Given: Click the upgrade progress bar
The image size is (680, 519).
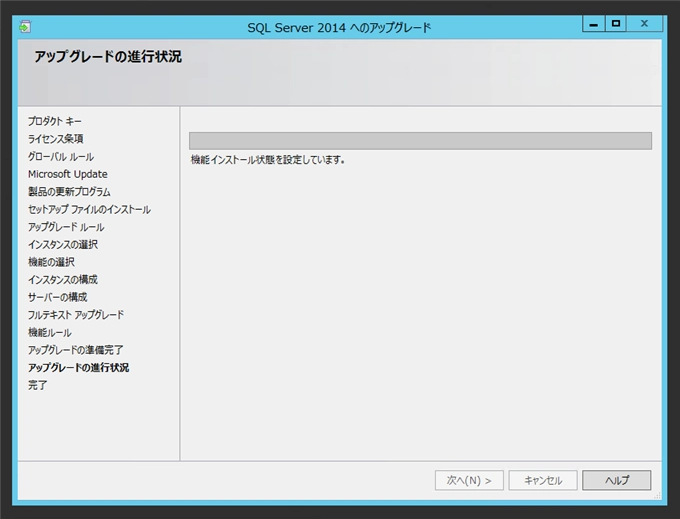Looking at the screenshot, I should point(420,141).
